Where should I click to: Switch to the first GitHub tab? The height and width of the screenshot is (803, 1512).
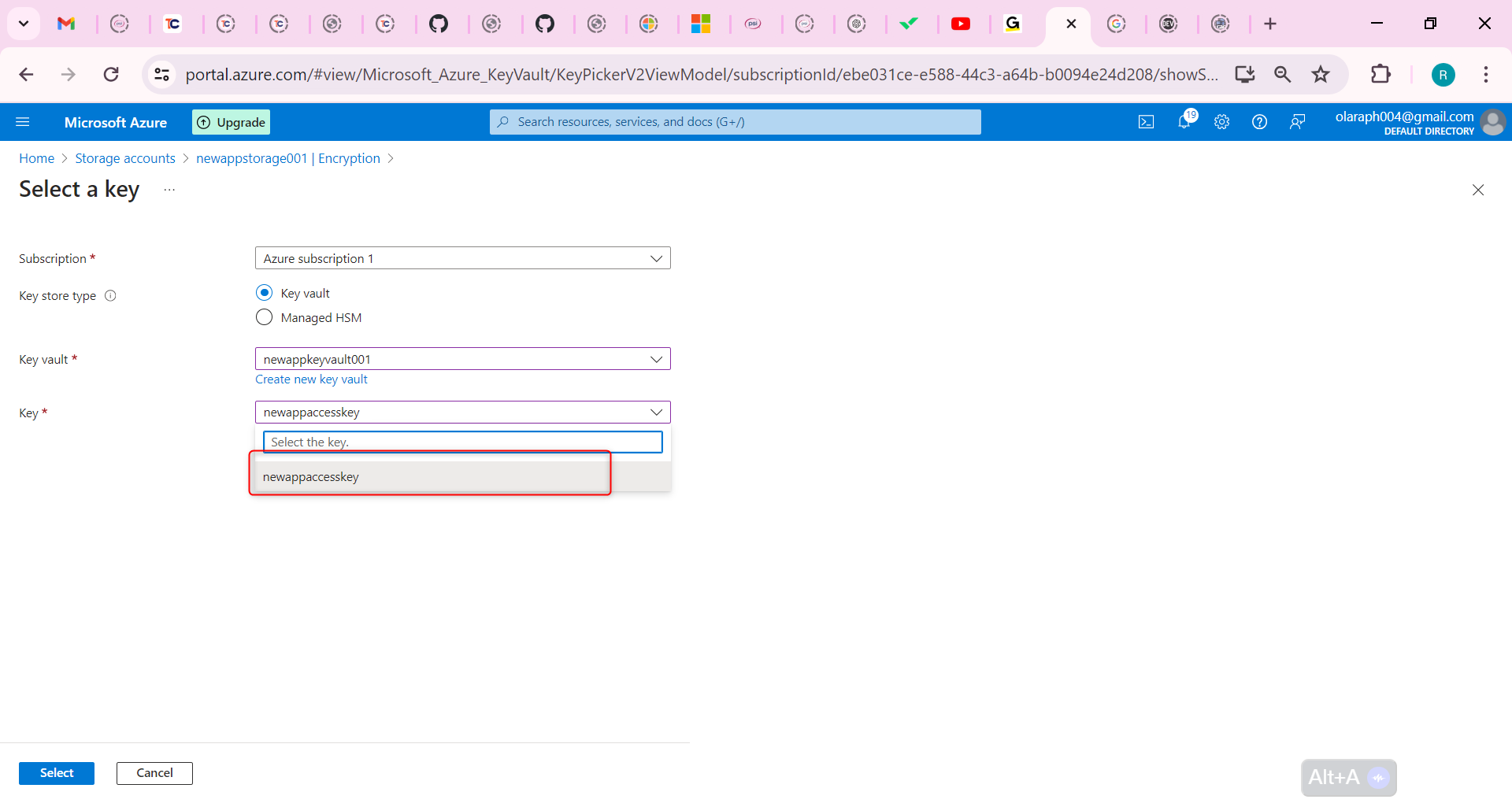[439, 24]
